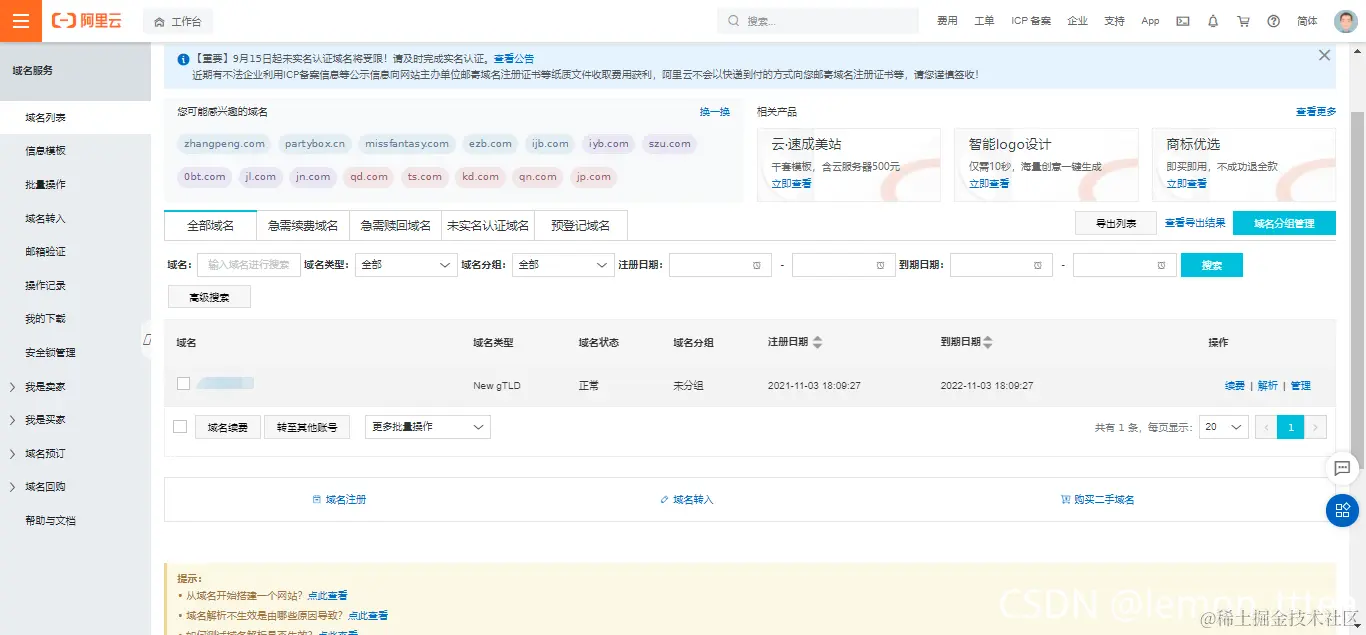The image size is (1366, 635).
Task: Switch to 全部域名 tab
Action: click(x=210, y=226)
